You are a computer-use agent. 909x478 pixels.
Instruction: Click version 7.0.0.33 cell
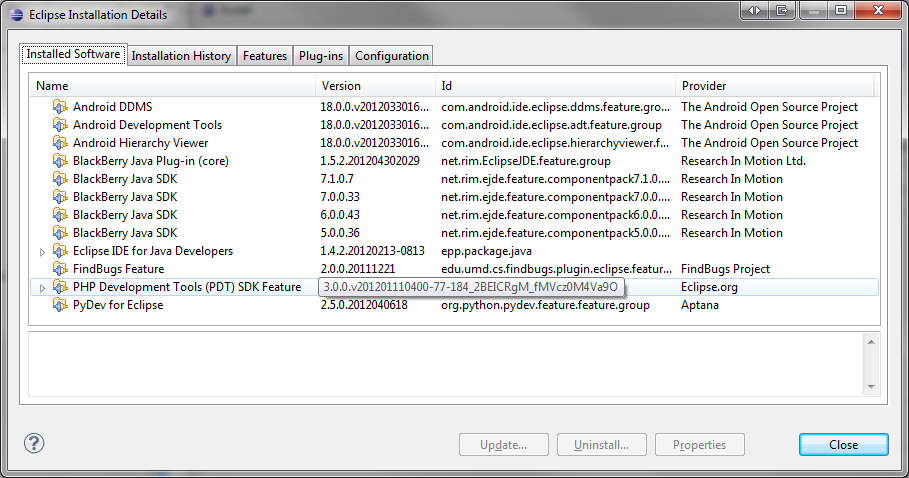tap(340, 196)
